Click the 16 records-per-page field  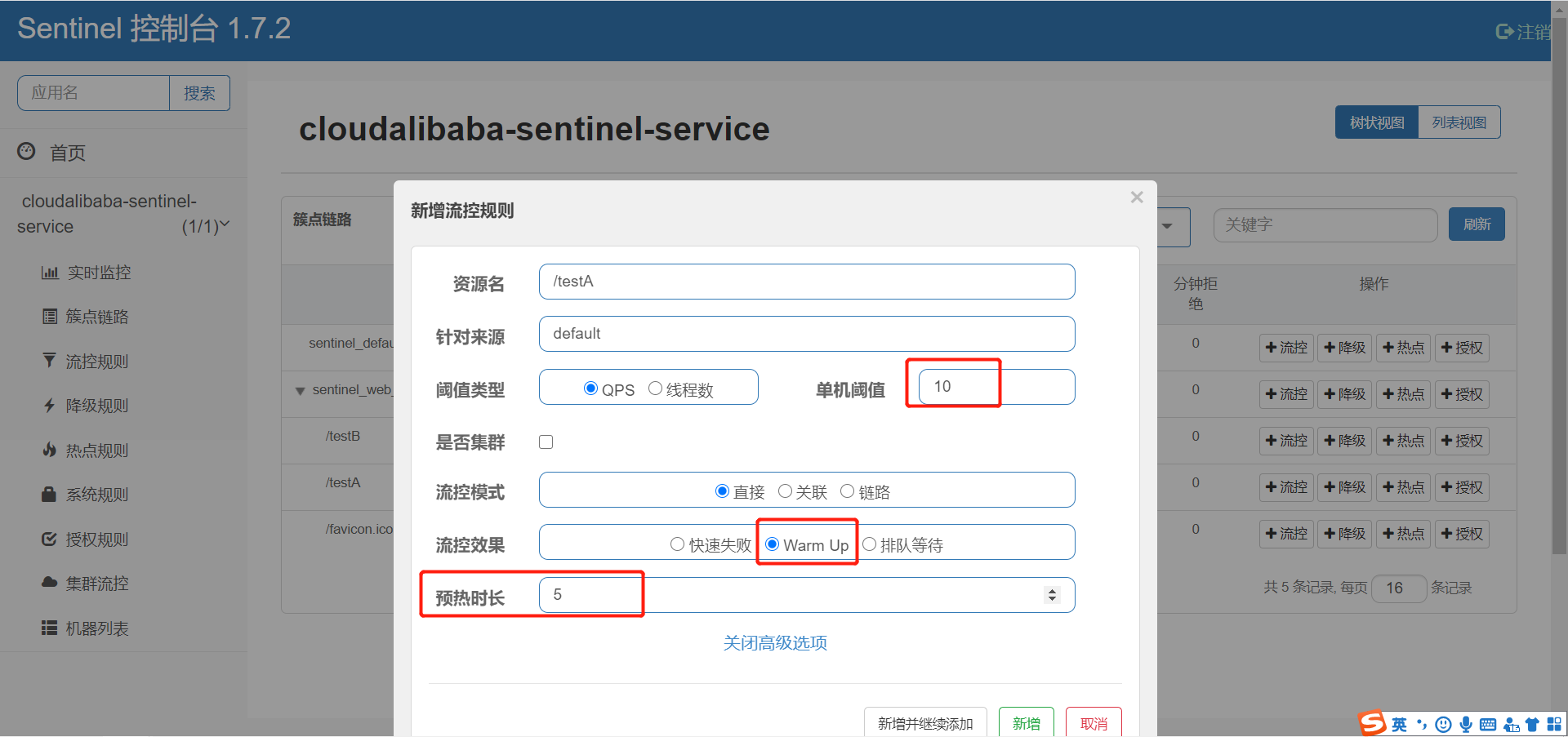pyautogui.click(x=1399, y=588)
